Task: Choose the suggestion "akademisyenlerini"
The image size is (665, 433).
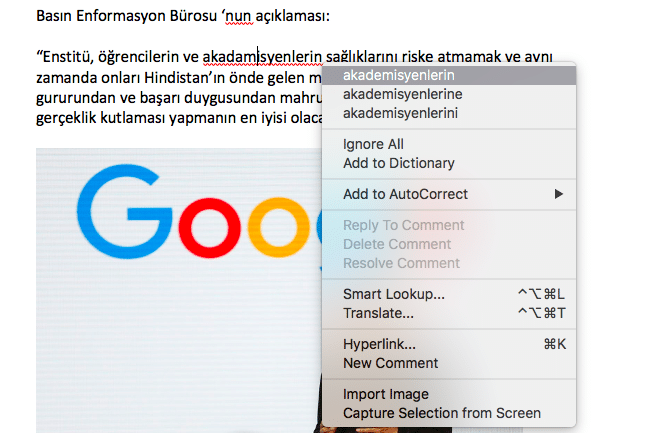Action: pyautogui.click(x=449, y=113)
